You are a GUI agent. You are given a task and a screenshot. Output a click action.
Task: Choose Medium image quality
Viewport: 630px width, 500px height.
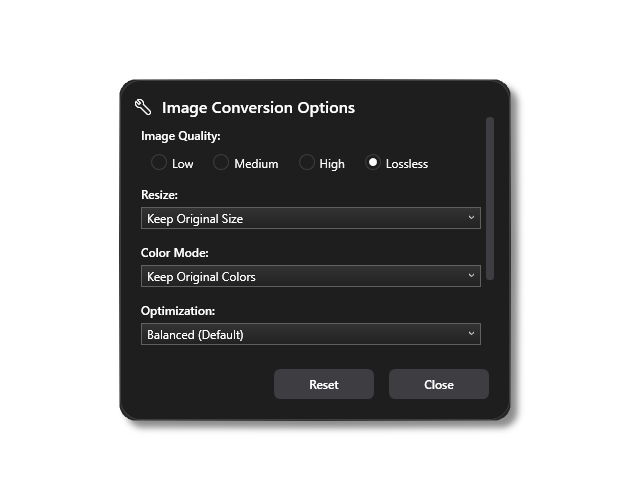coord(221,162)
